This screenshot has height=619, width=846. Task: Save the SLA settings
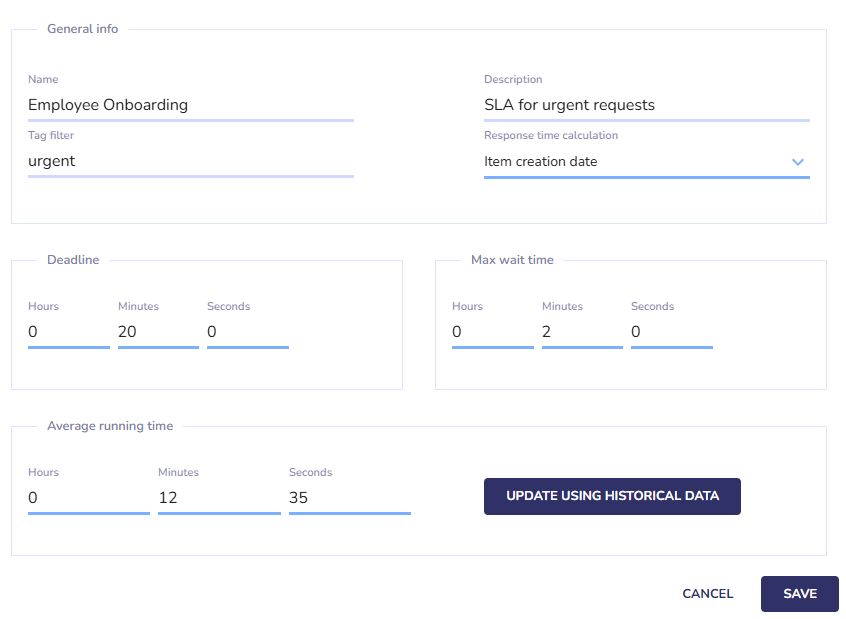[800, 594]
